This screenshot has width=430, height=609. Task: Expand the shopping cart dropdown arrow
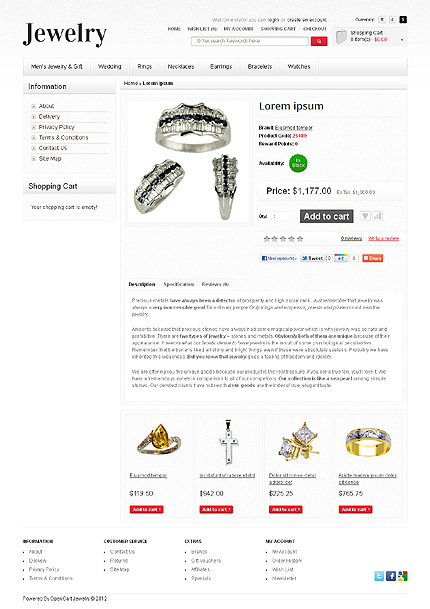402,40
